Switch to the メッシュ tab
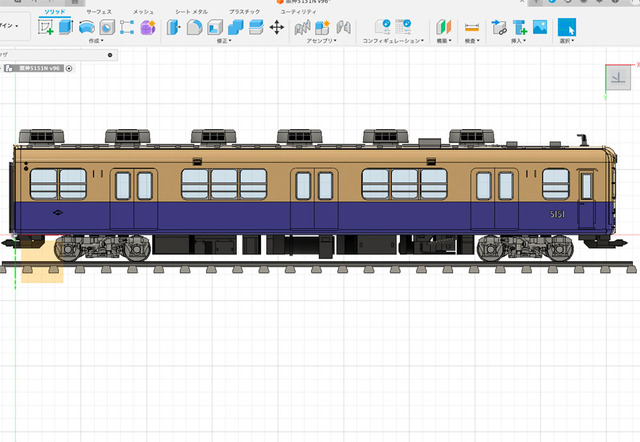The height and width of the screenshot is (442, 640). pos(143,12)
